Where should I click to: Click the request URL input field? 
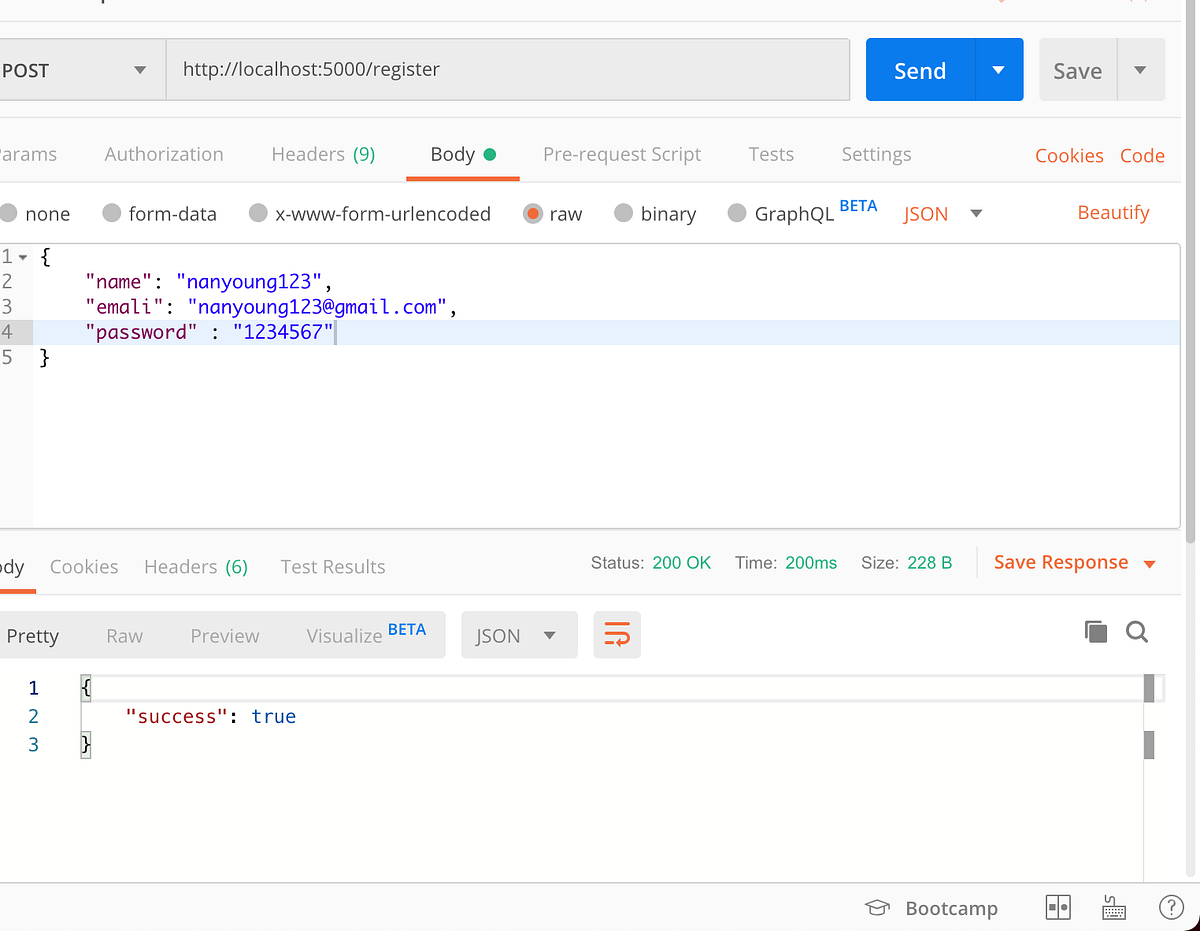(x=508, y=69)
